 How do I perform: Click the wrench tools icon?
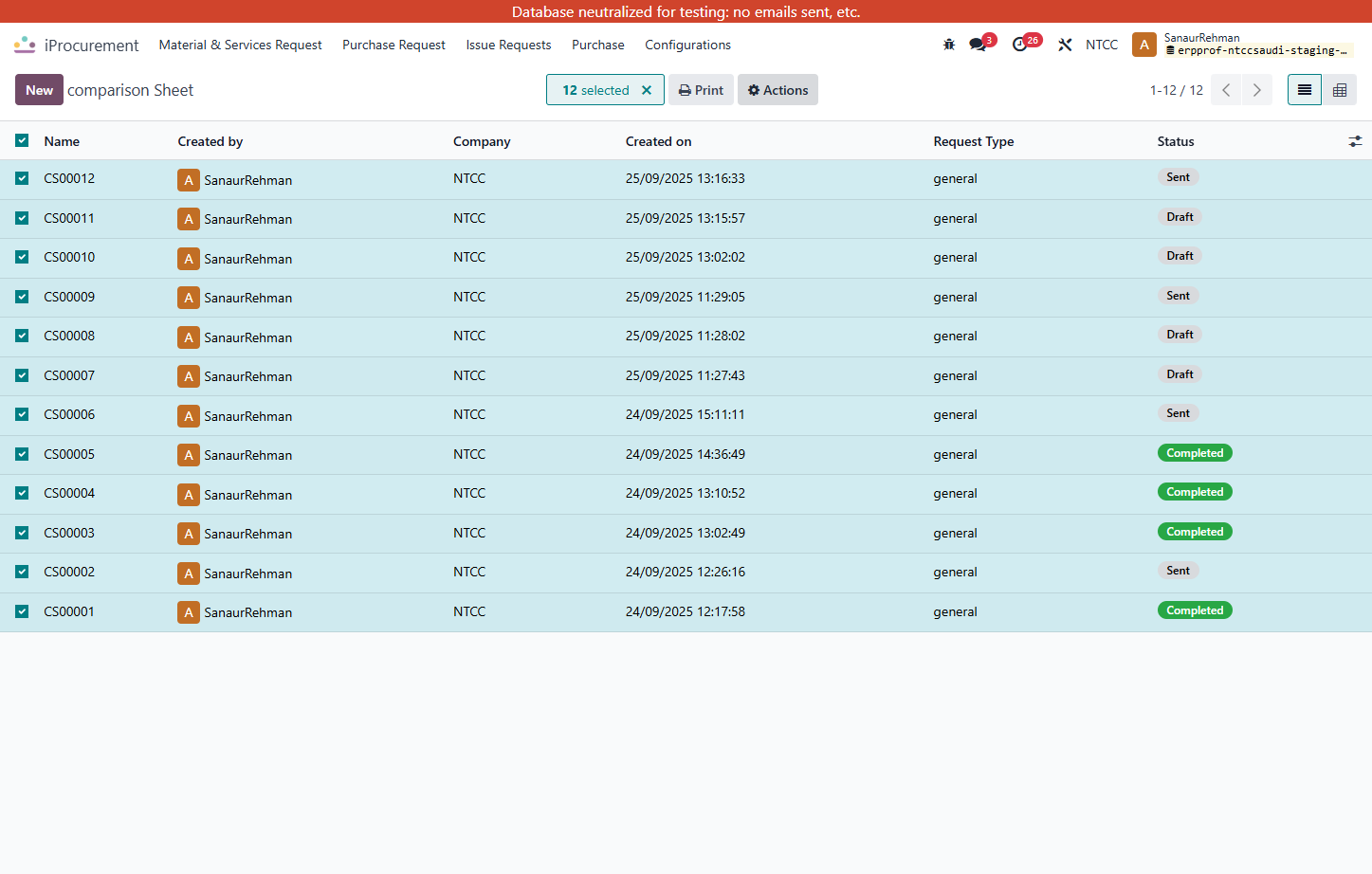pyautogui.click(x=1065, y=45)
